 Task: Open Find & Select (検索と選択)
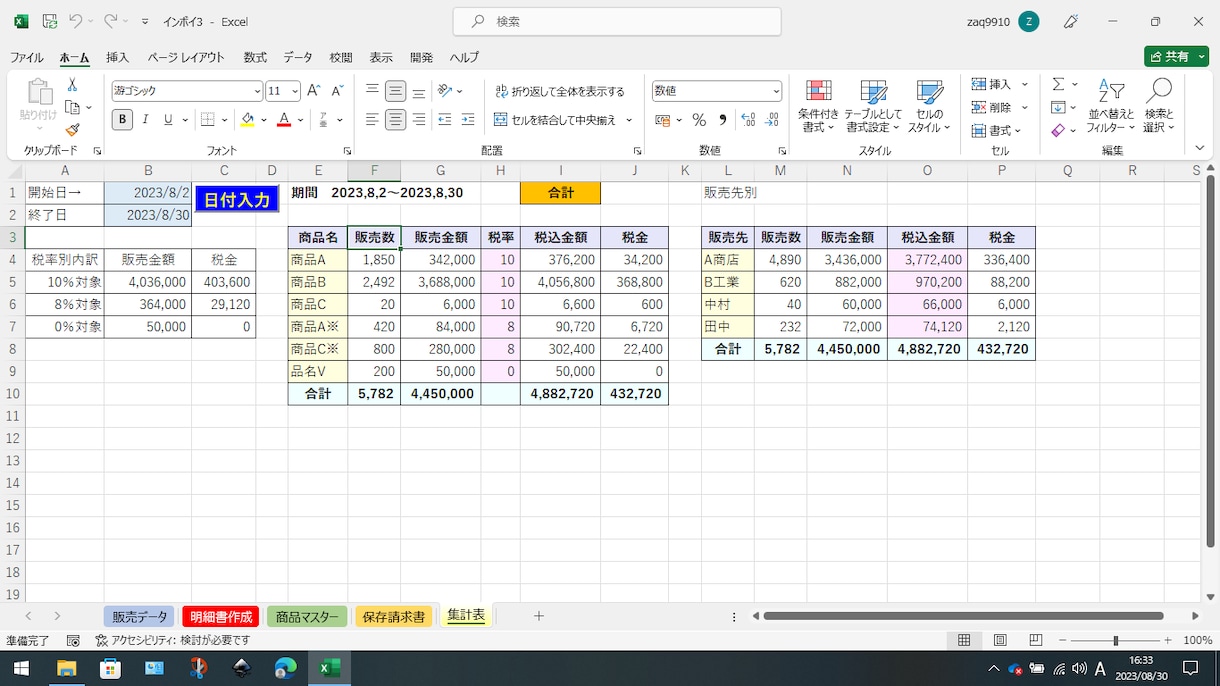tap(1159, 107)
